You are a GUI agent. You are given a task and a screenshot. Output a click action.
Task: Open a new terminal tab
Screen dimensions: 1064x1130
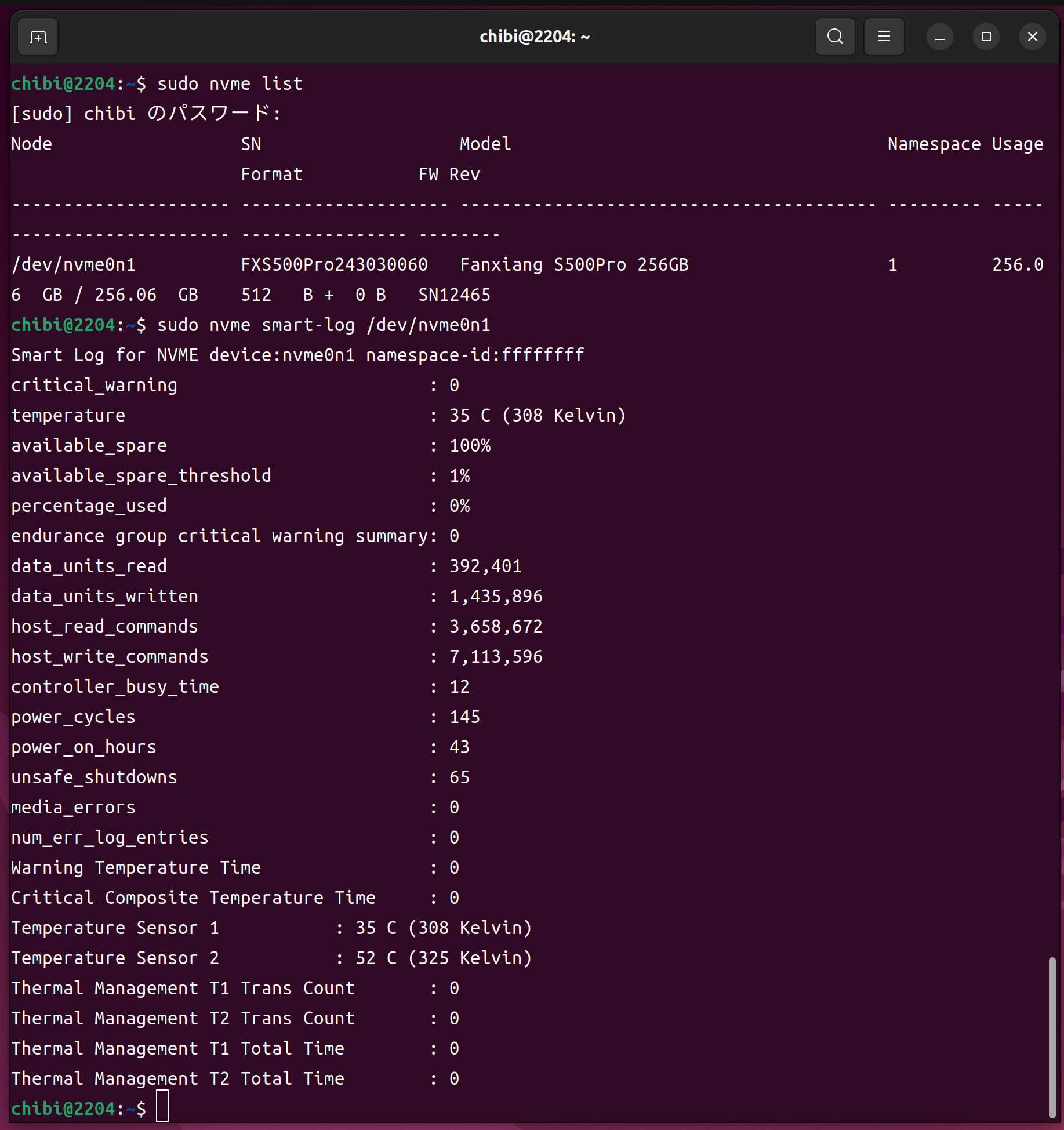tap(38, 37)
